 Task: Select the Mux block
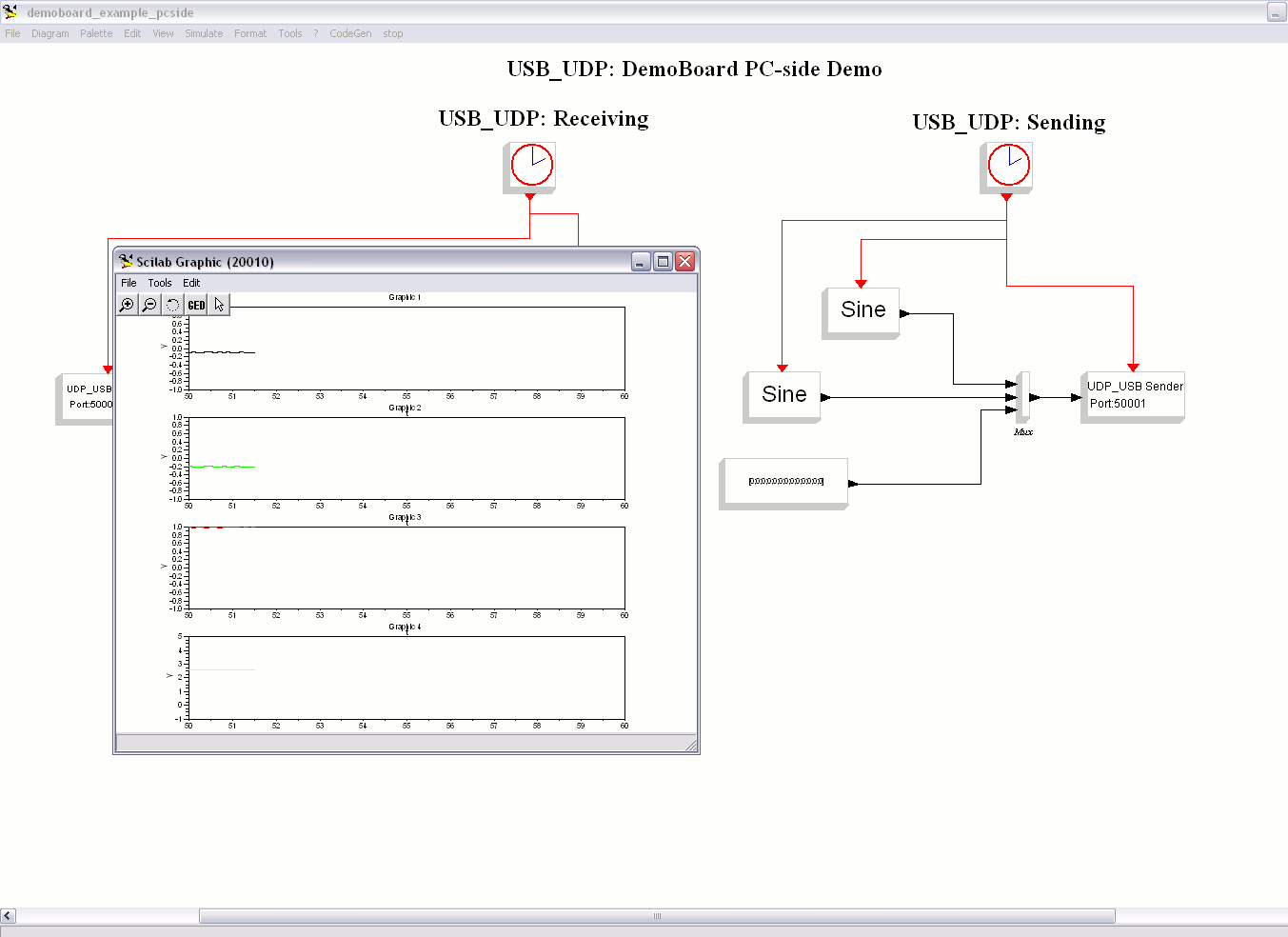pyautogui.click(x=1023, y=397)
